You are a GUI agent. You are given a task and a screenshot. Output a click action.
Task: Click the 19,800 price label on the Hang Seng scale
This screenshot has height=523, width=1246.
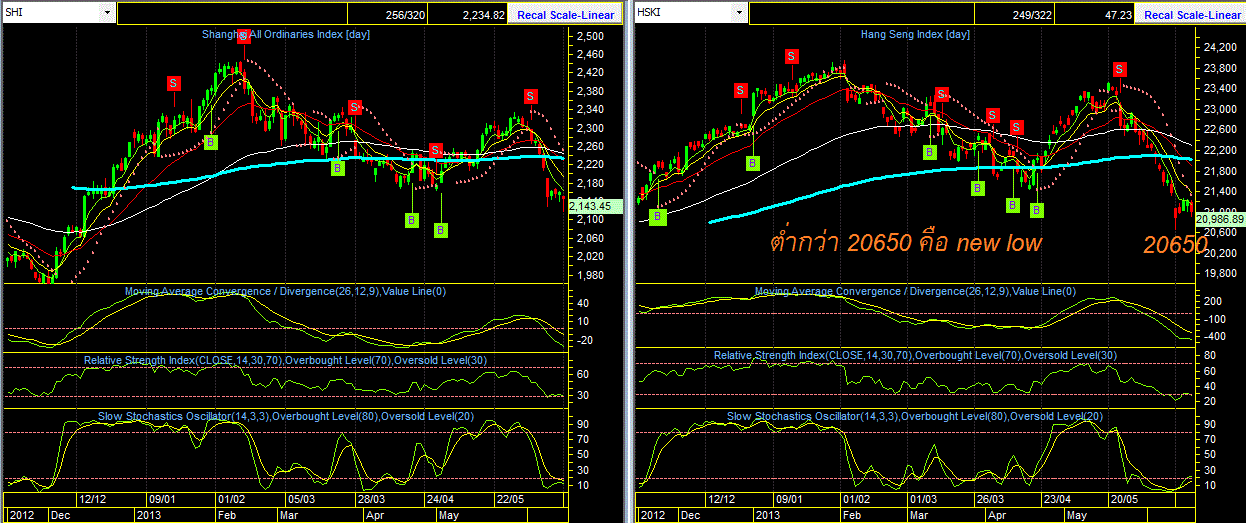pyautogui.click(x=1219, y=271)
